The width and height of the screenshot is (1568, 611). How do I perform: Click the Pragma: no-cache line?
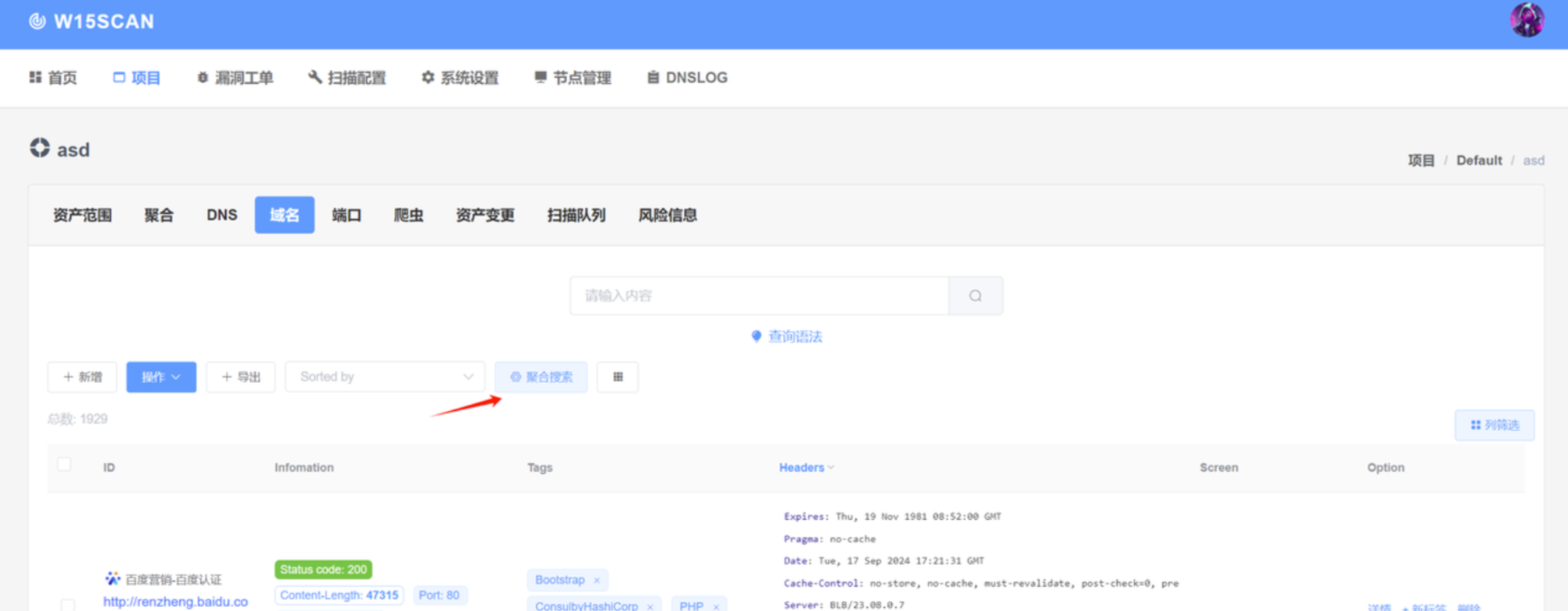pos(830,539)
